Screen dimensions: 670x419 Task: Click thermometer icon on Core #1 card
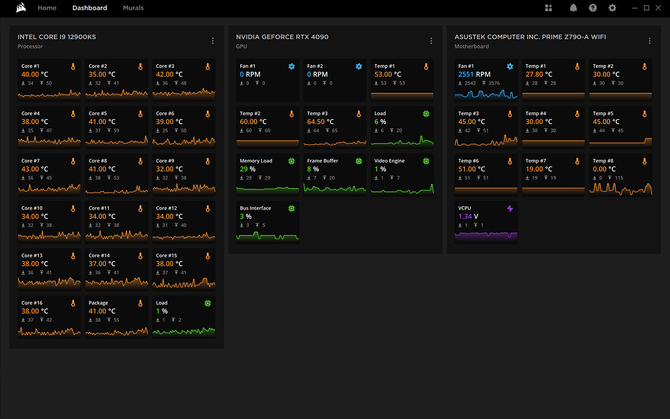pyautogui.click(x=73, y=67)
